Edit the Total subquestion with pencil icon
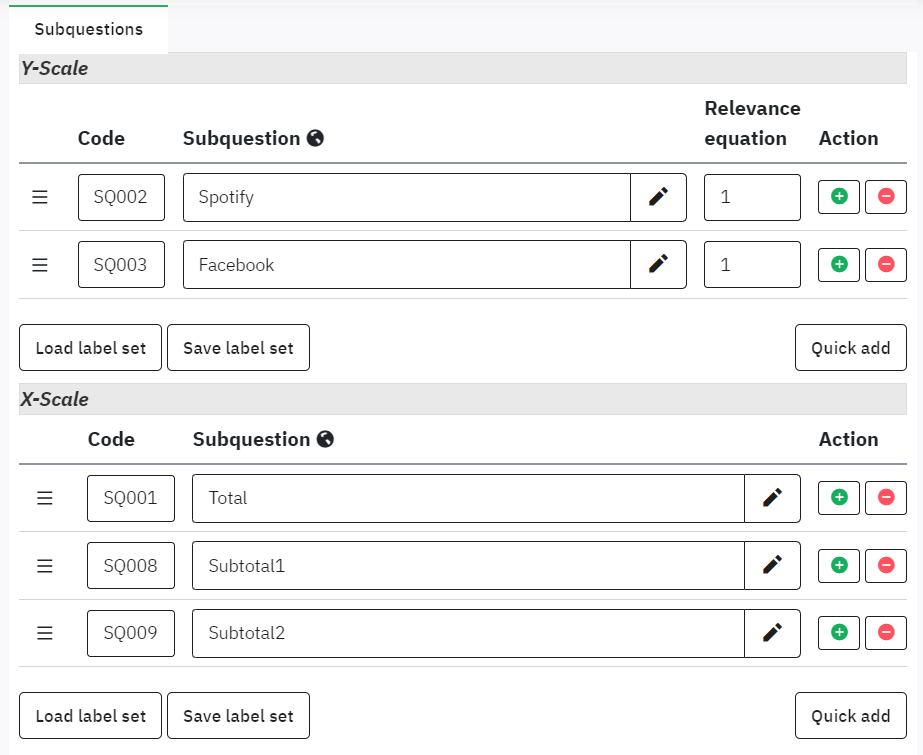Image resolution: width=923 pixels, height=755 pixels. coord(772,498)
